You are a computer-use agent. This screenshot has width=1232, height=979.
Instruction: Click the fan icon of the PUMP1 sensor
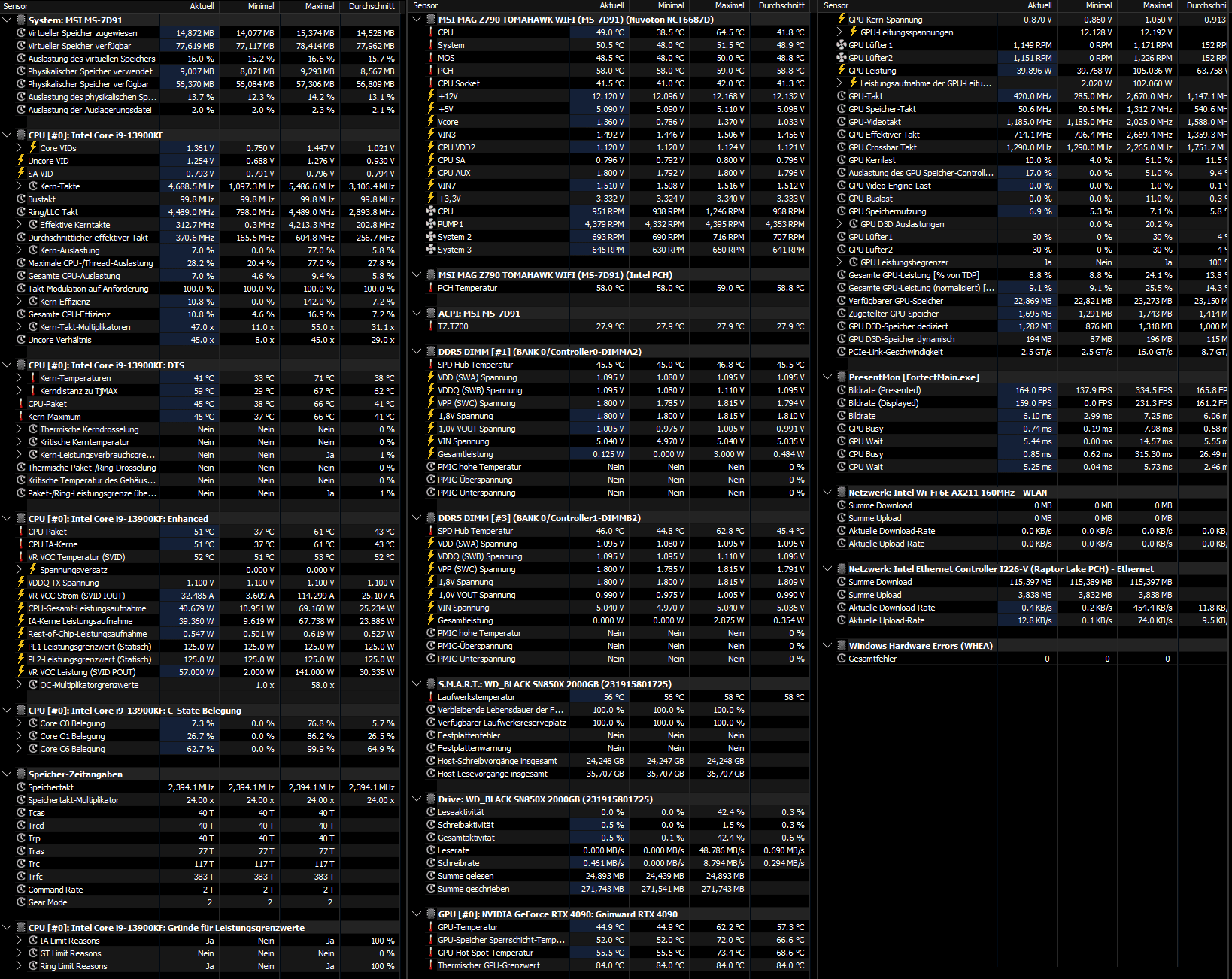pyautogui.click(x=431, y=224)
